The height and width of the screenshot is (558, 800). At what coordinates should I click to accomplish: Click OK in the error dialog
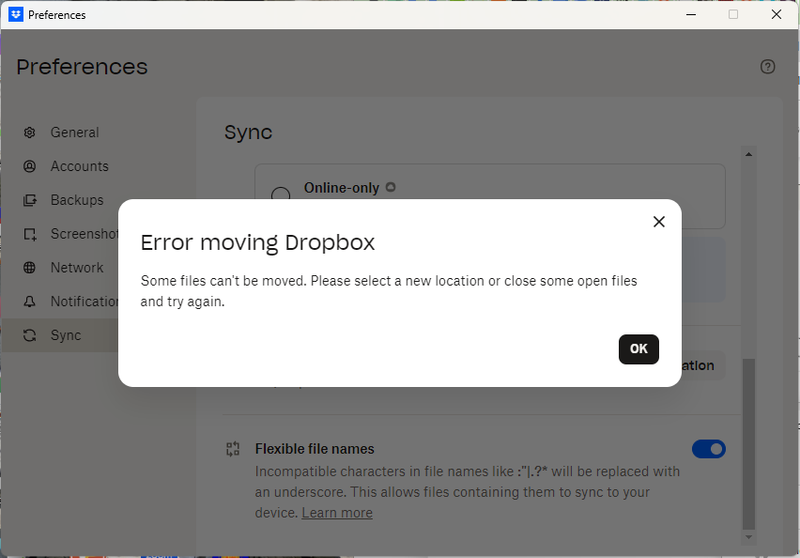[x=638, y=349]
